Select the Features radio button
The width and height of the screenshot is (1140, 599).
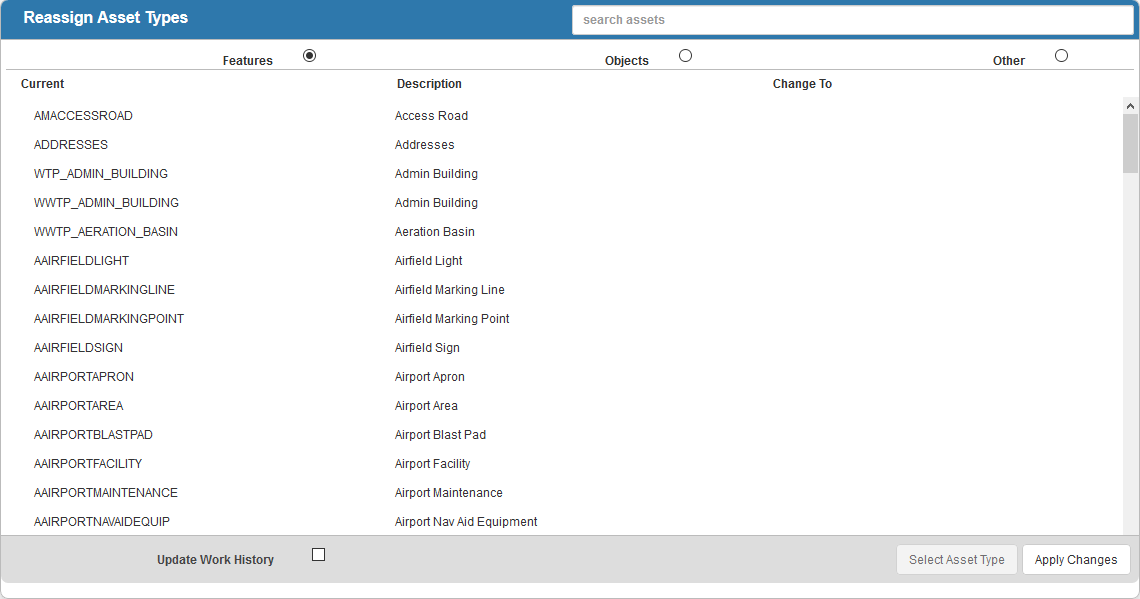click(309, 56)
